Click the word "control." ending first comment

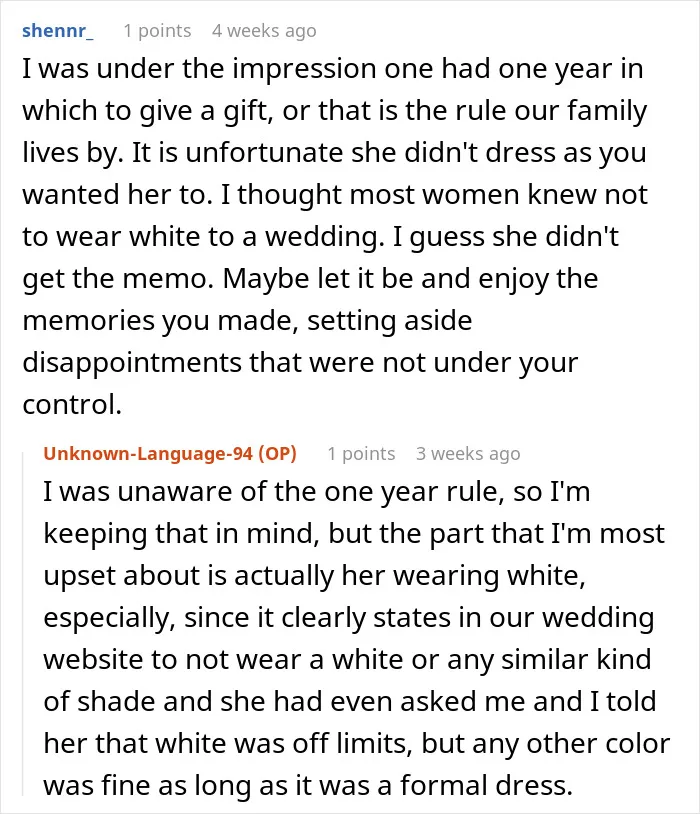72,404
